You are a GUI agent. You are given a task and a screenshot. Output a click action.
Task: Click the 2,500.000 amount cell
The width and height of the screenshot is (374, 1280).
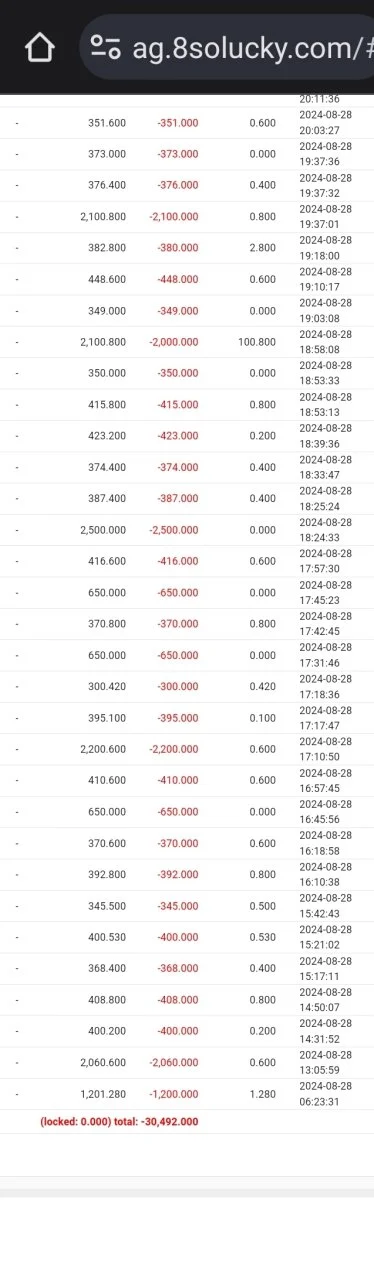point(104,530)
